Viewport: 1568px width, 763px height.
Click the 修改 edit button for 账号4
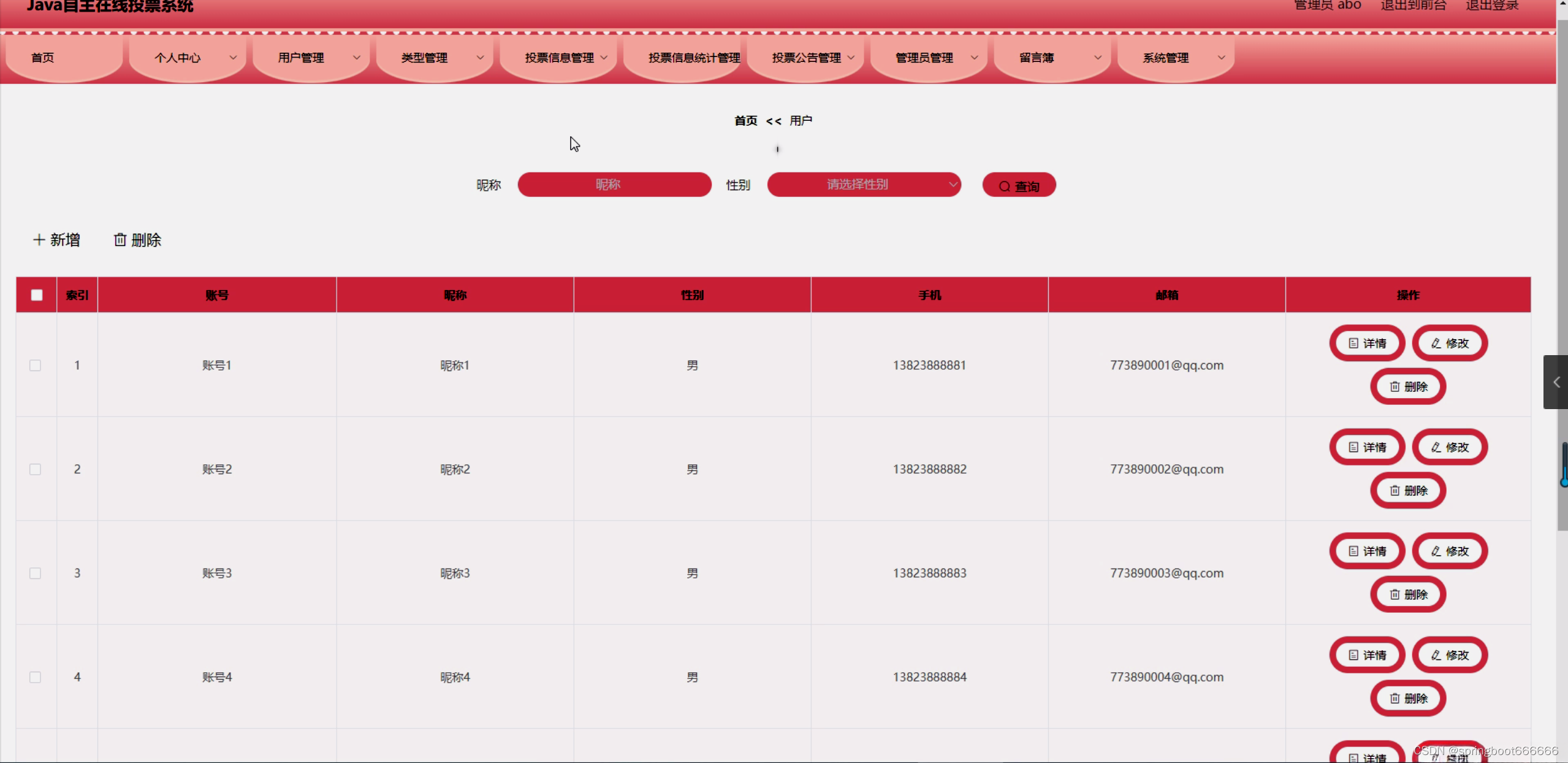tap(1449, 655)
